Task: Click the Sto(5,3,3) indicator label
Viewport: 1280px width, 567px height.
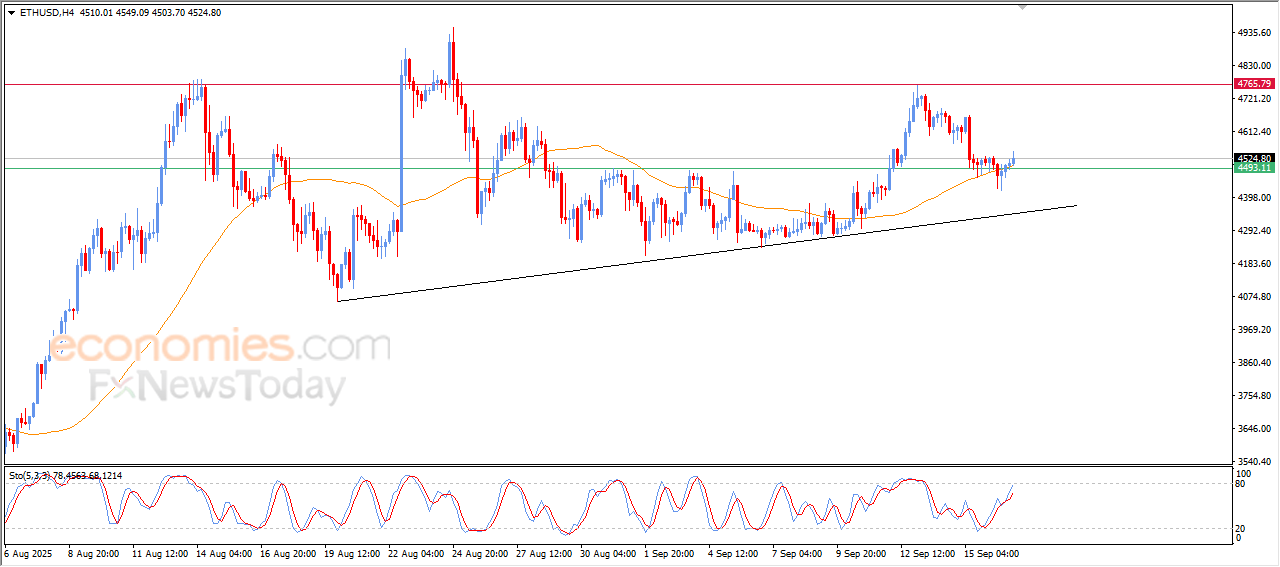Action: (x=65, y=475)
